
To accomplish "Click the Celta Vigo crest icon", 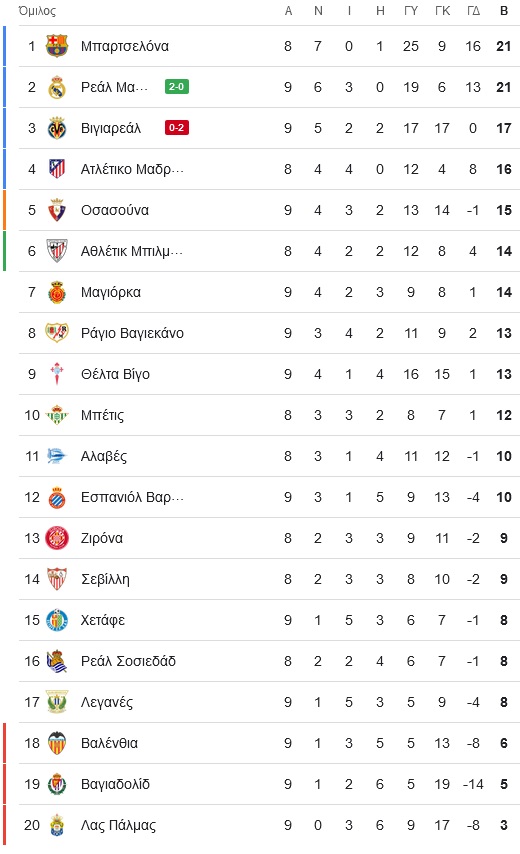I will tap(57, 374).
